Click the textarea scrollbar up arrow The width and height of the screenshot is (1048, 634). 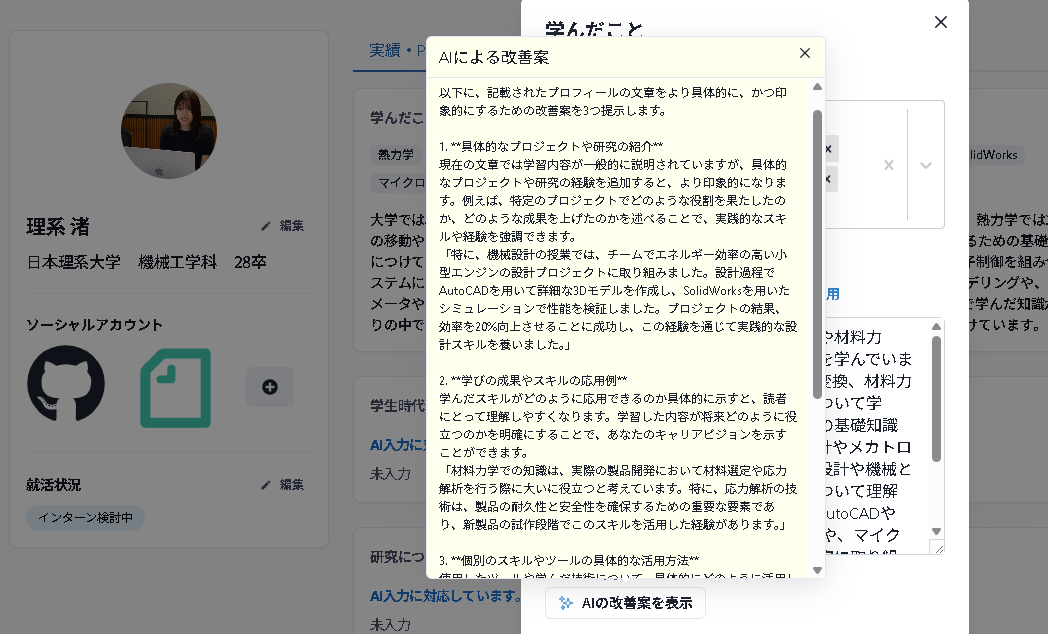[x=936, y=327]
